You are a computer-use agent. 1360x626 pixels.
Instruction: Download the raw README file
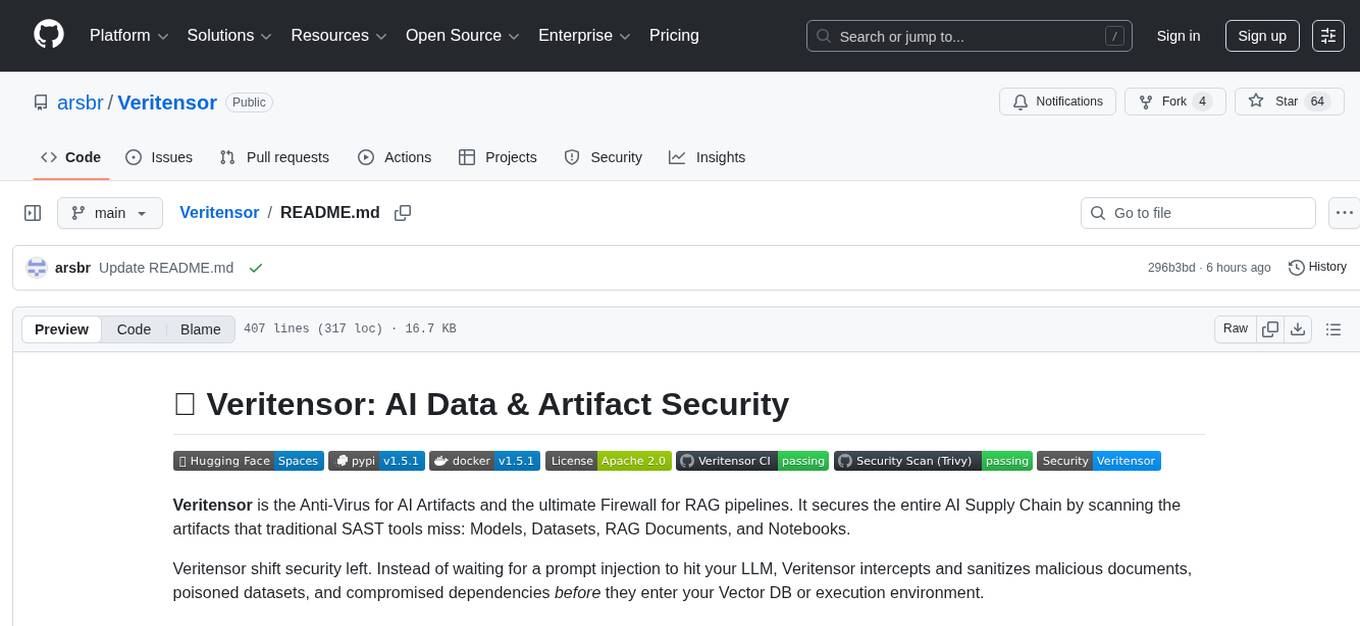(x=1297, y=329)
